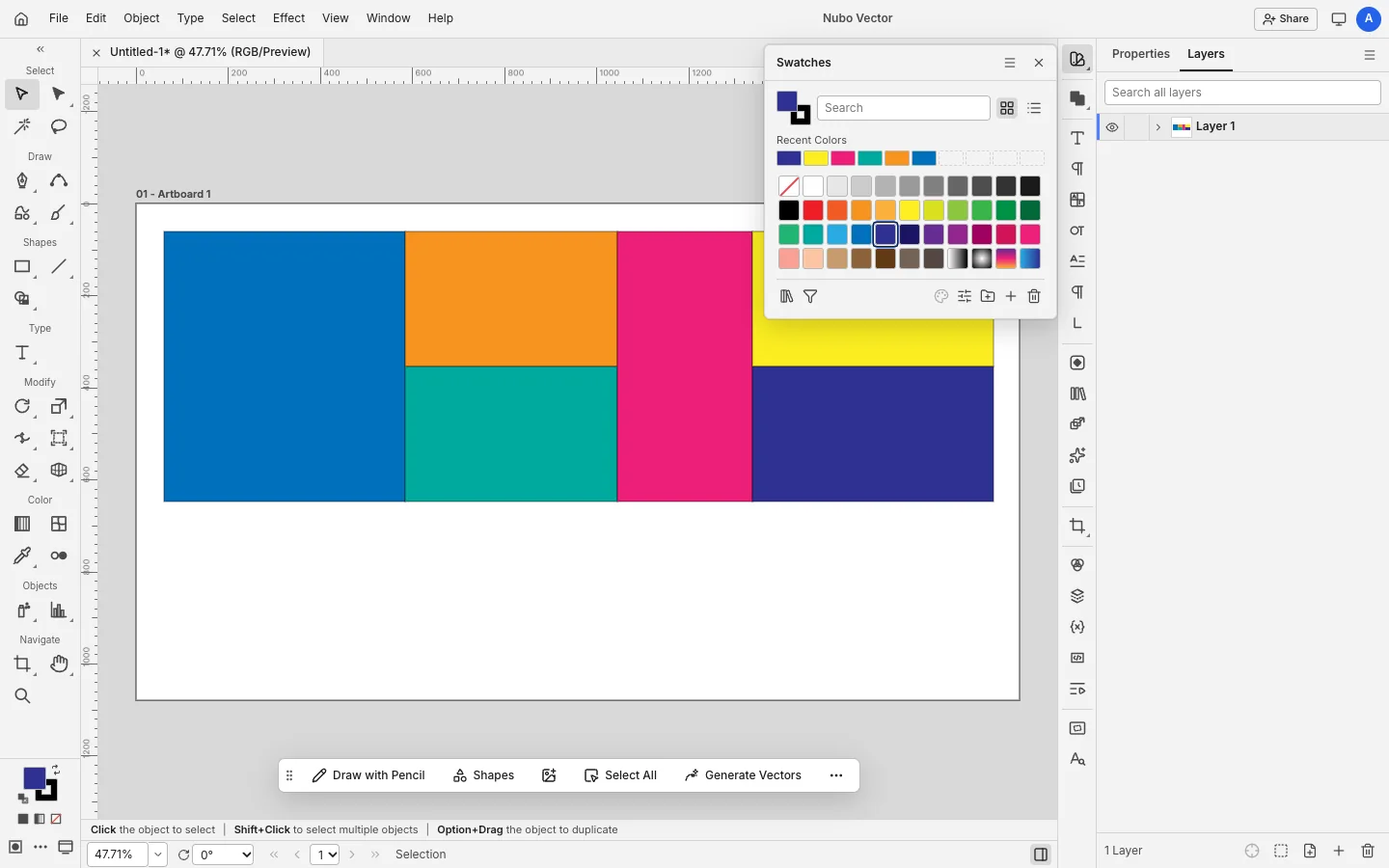
Task: Pick the Magic Wand tool
Action: coord(21,126)
